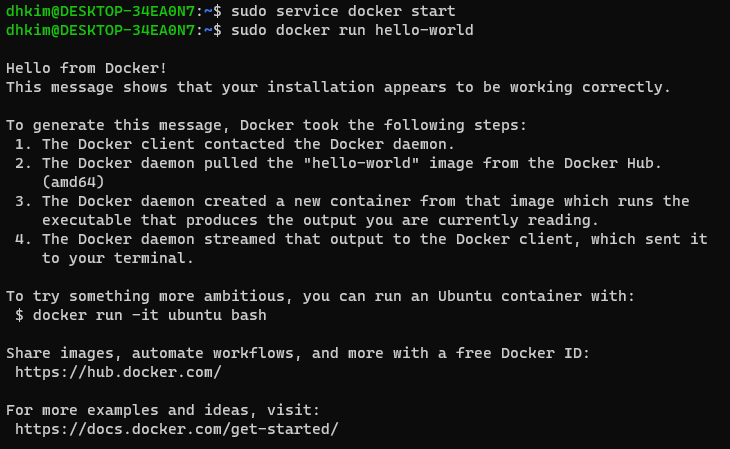Click the 'Hello from Docker!' line
The width and height of the screenshot is (730, 449).
click(87, 68)
